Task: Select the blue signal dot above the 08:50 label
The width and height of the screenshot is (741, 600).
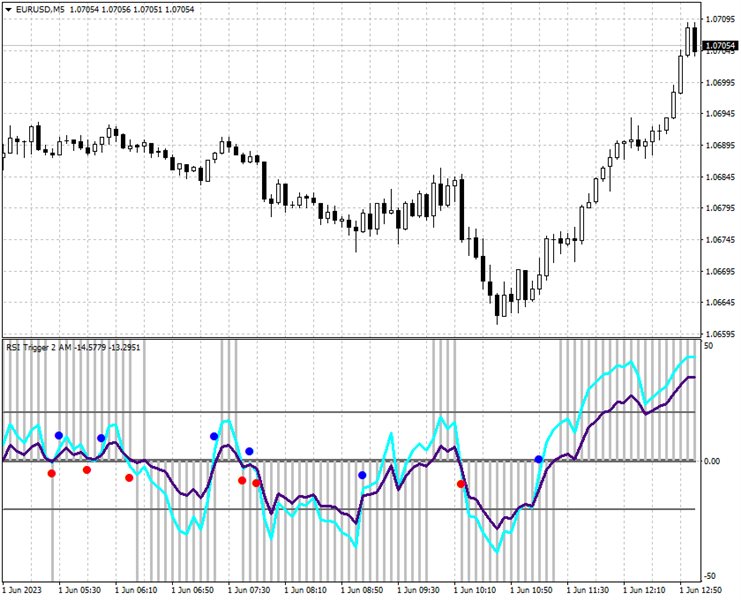Action: 362,475
